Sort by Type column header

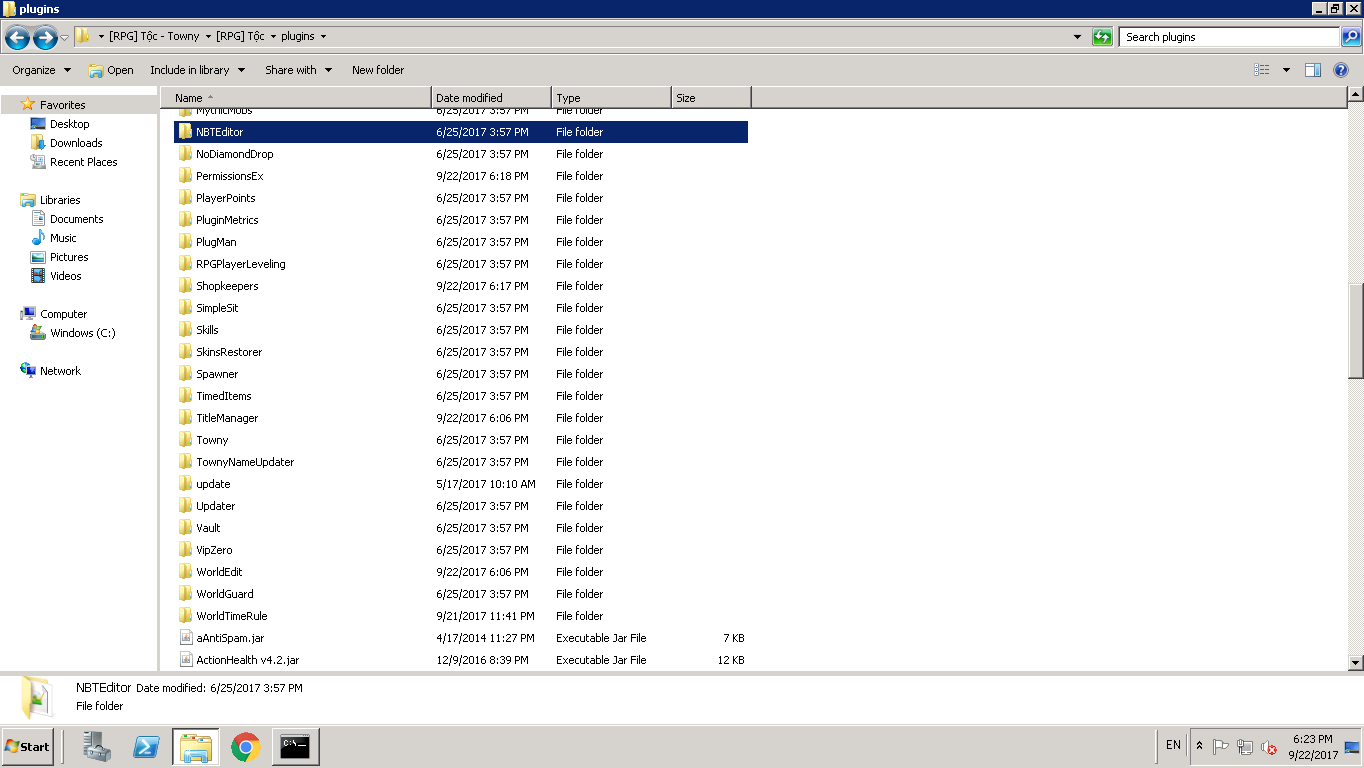tap(611, 98)
